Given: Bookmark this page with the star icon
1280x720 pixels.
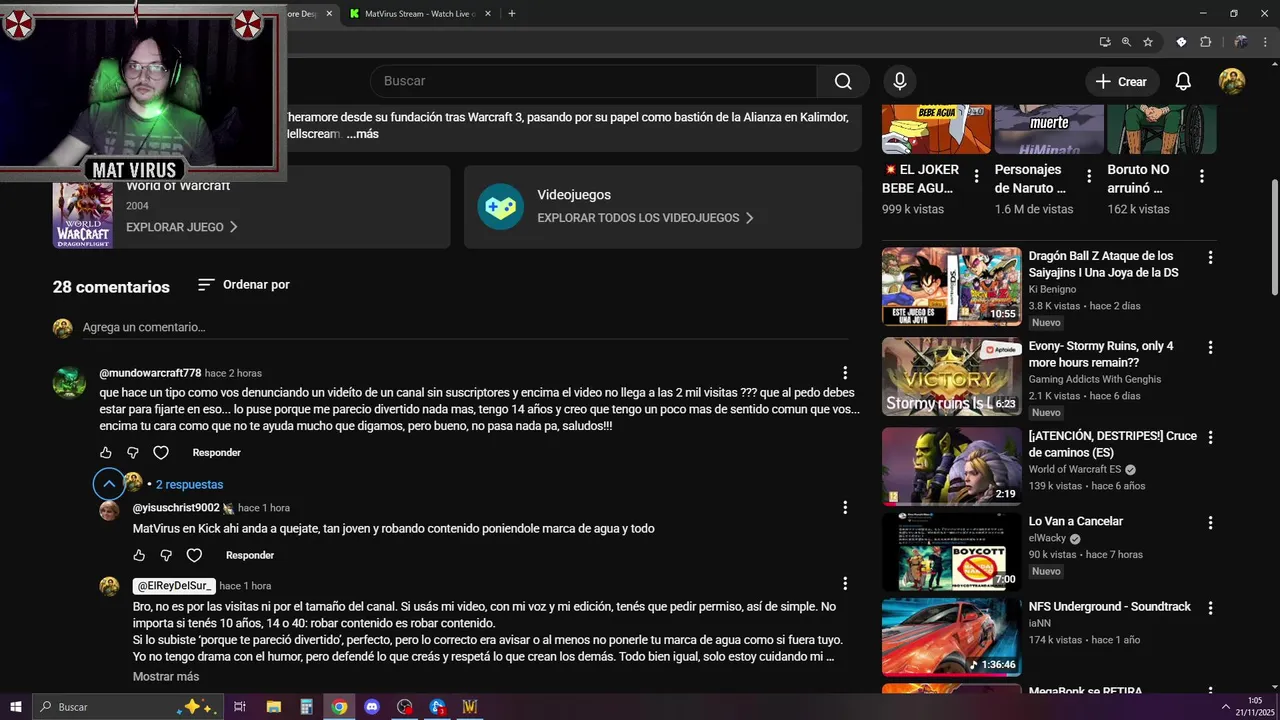Looking at the screenshot, I should tap(1148, 42).
